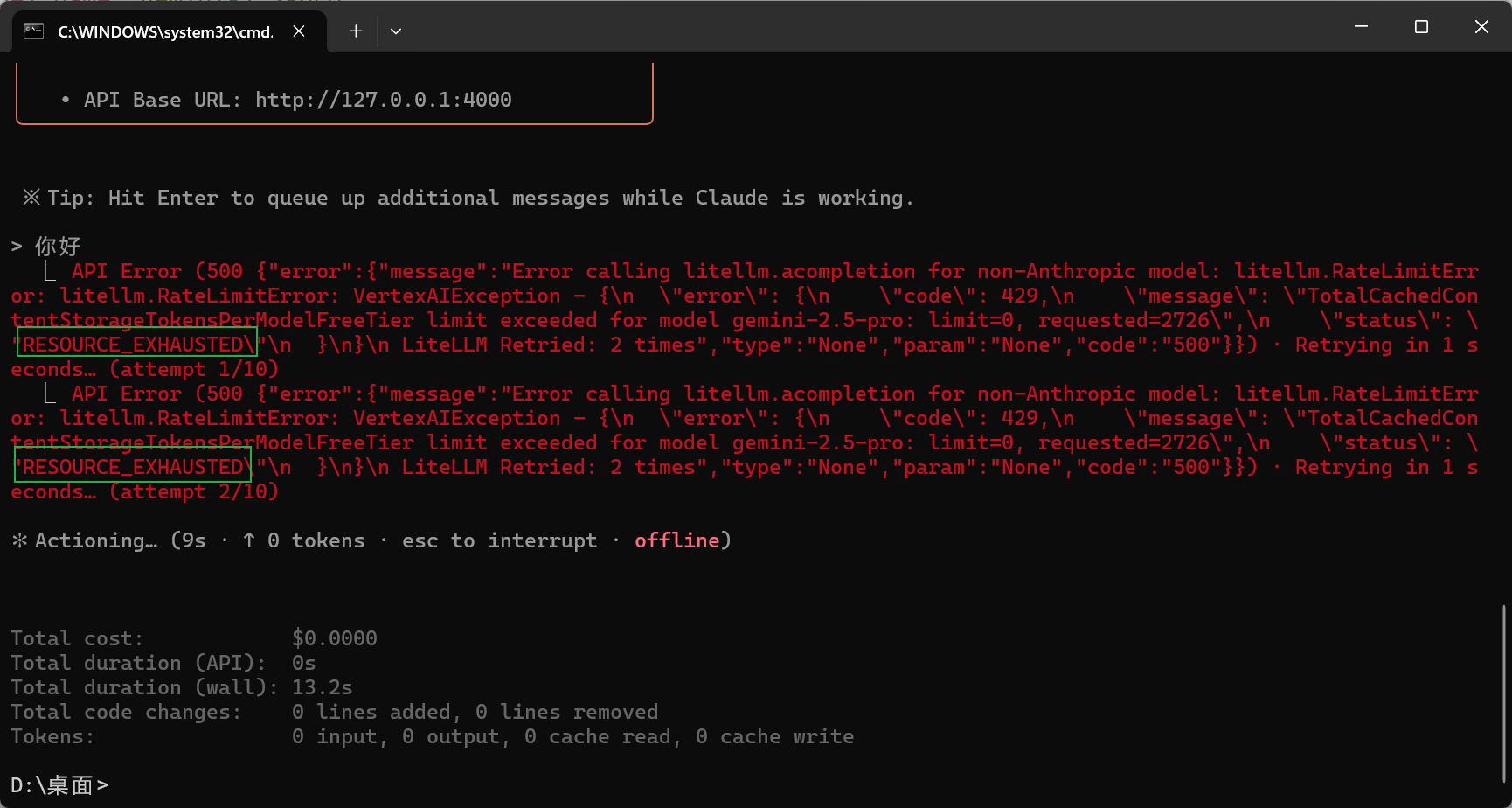Image resolution: width=1512 pixels, height=808 pixels.
Task: Click the Actioning spinner symbol
Action: coord(17,540)
